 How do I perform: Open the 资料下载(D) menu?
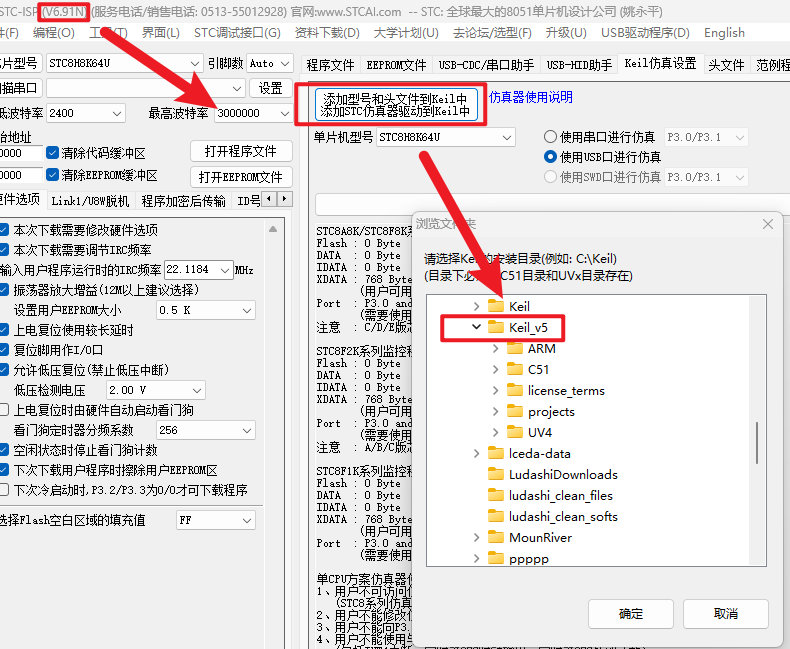[327, 33]
